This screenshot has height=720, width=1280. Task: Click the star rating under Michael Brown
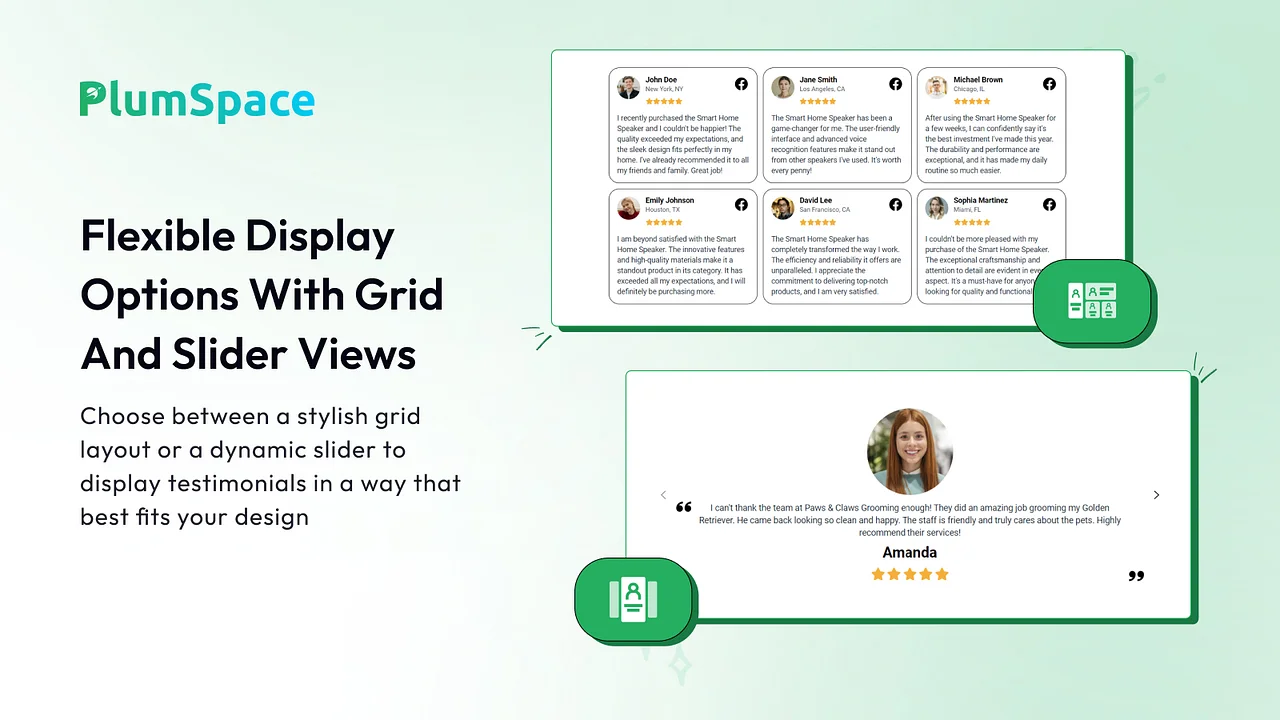click(971, 101)
